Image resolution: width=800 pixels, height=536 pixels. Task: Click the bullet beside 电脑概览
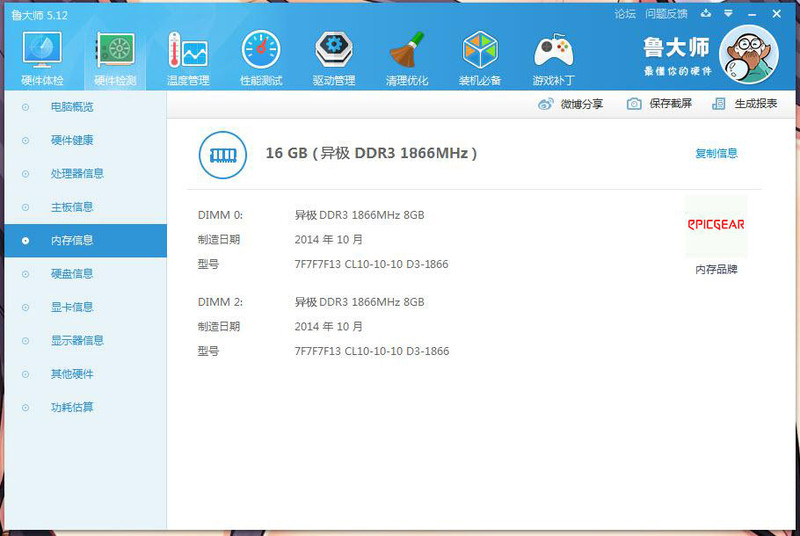pyautogui.click(x=26, y=107)
